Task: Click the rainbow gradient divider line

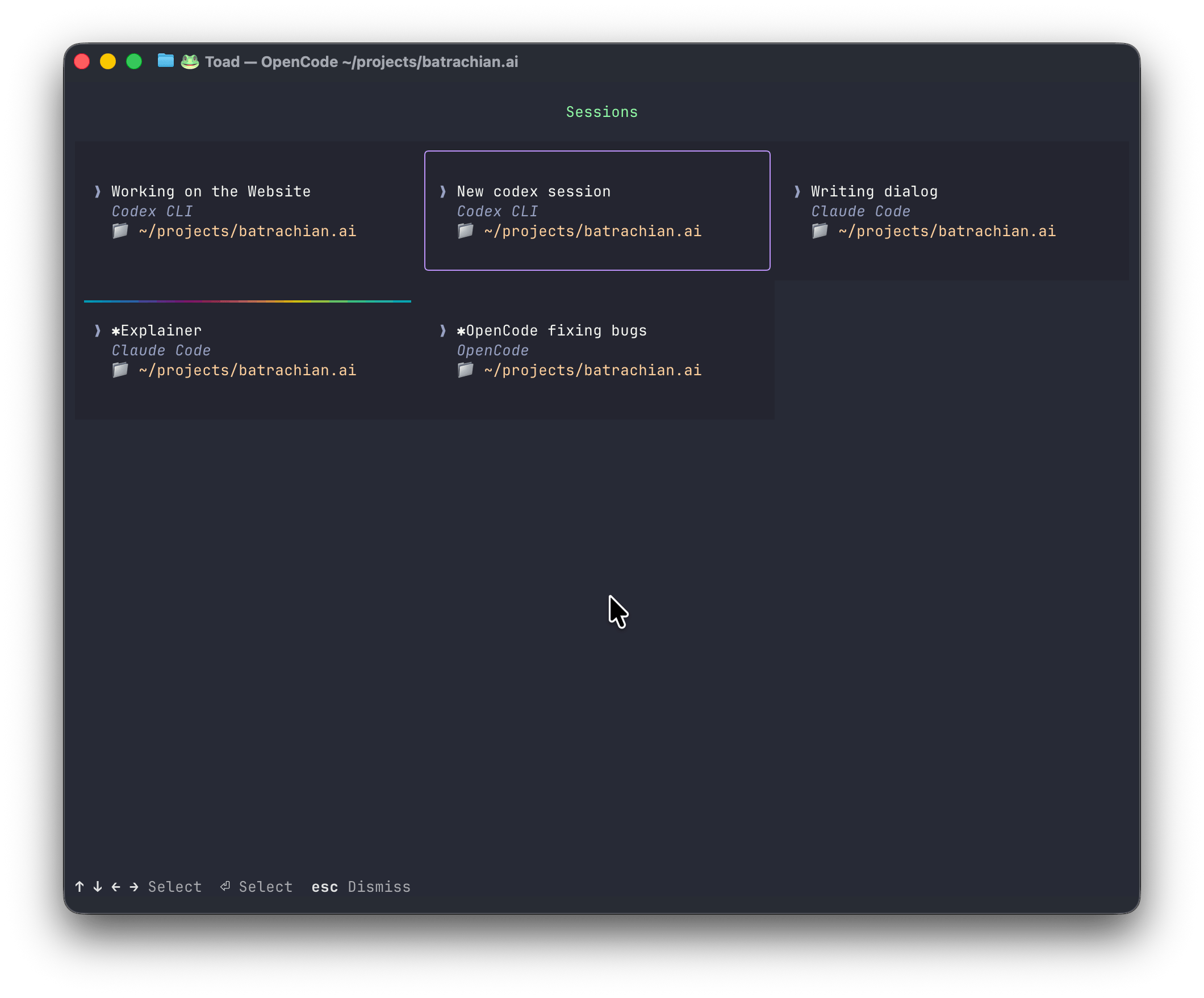Action: (248, 301)
